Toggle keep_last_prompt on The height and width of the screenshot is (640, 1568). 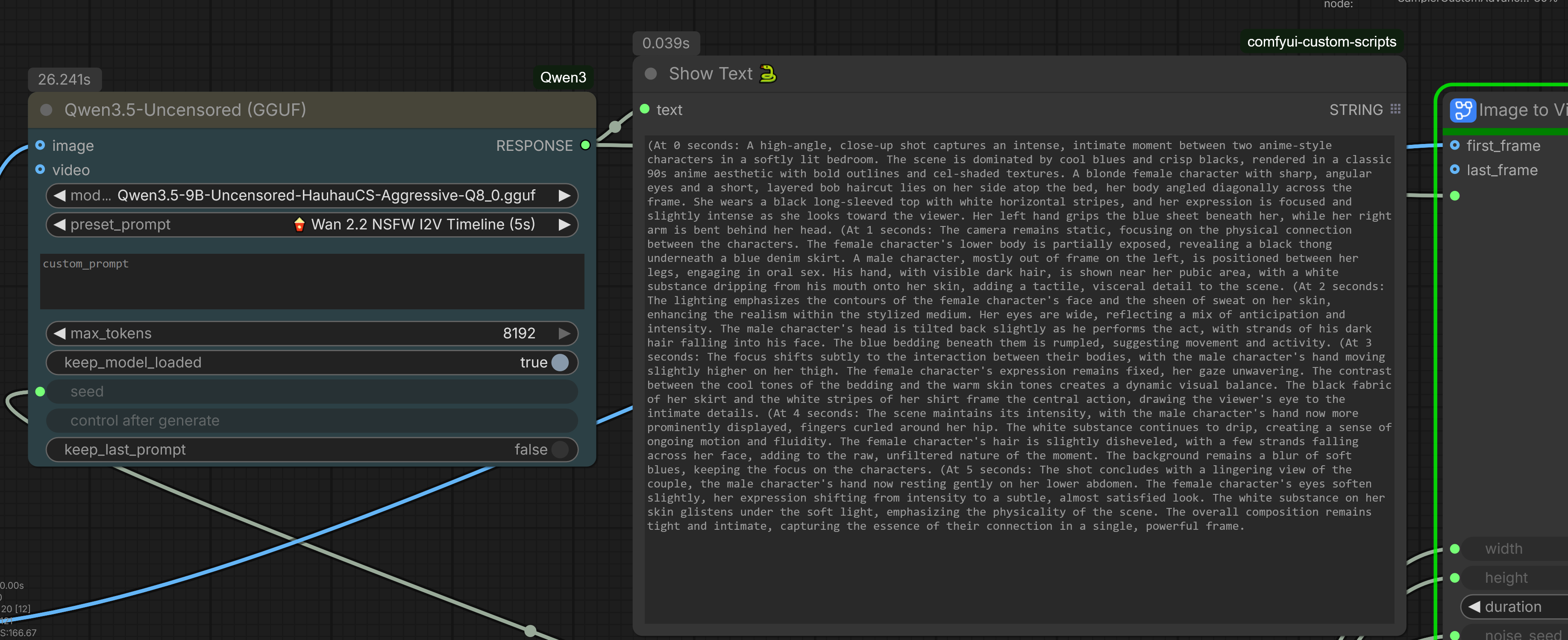[x=560, y=449]
